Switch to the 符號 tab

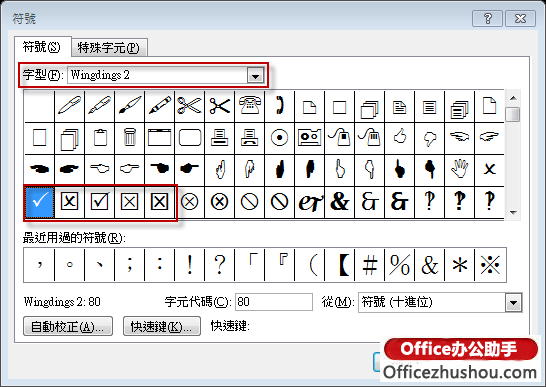42,46
